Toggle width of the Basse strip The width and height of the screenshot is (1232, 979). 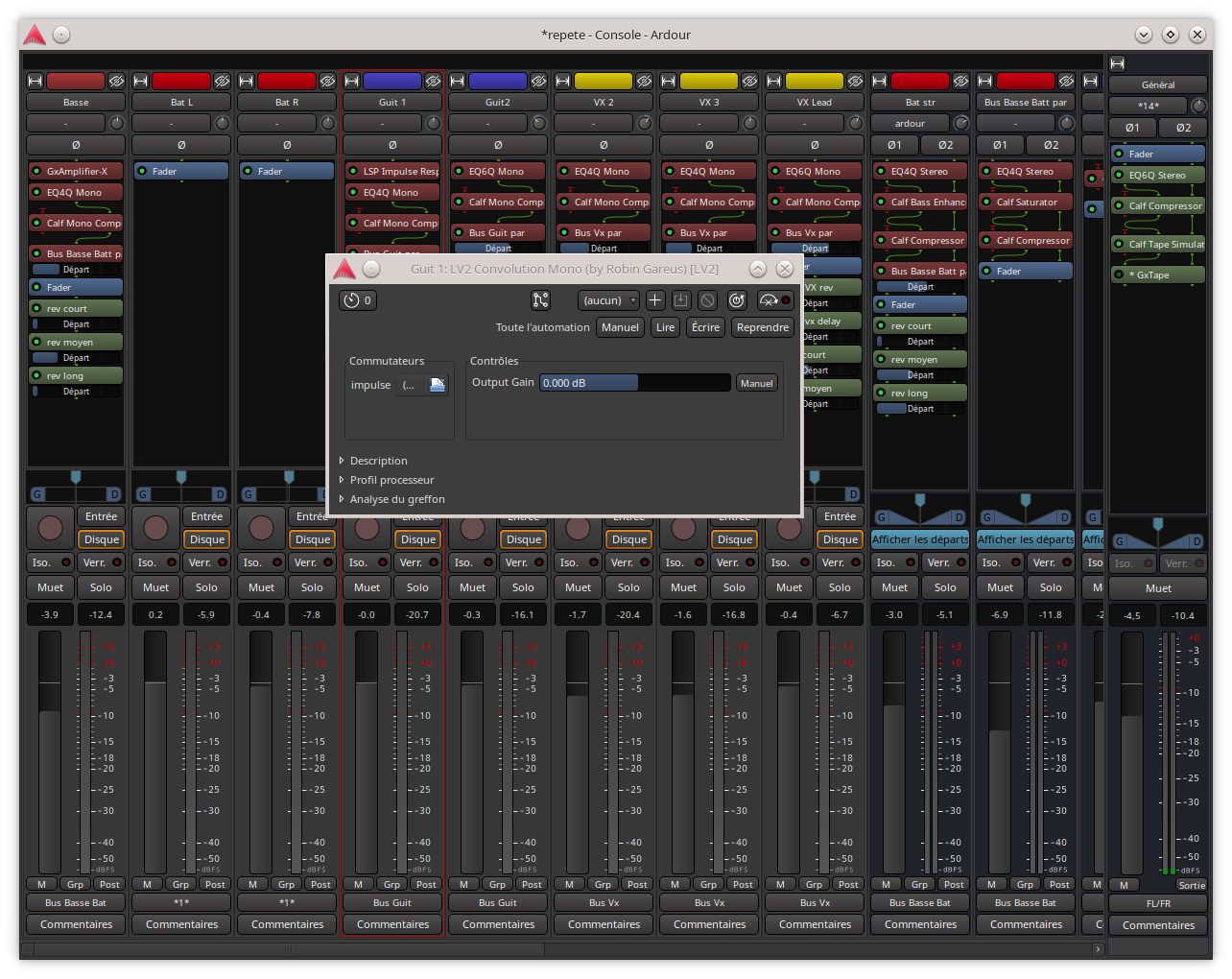(36, 82)
